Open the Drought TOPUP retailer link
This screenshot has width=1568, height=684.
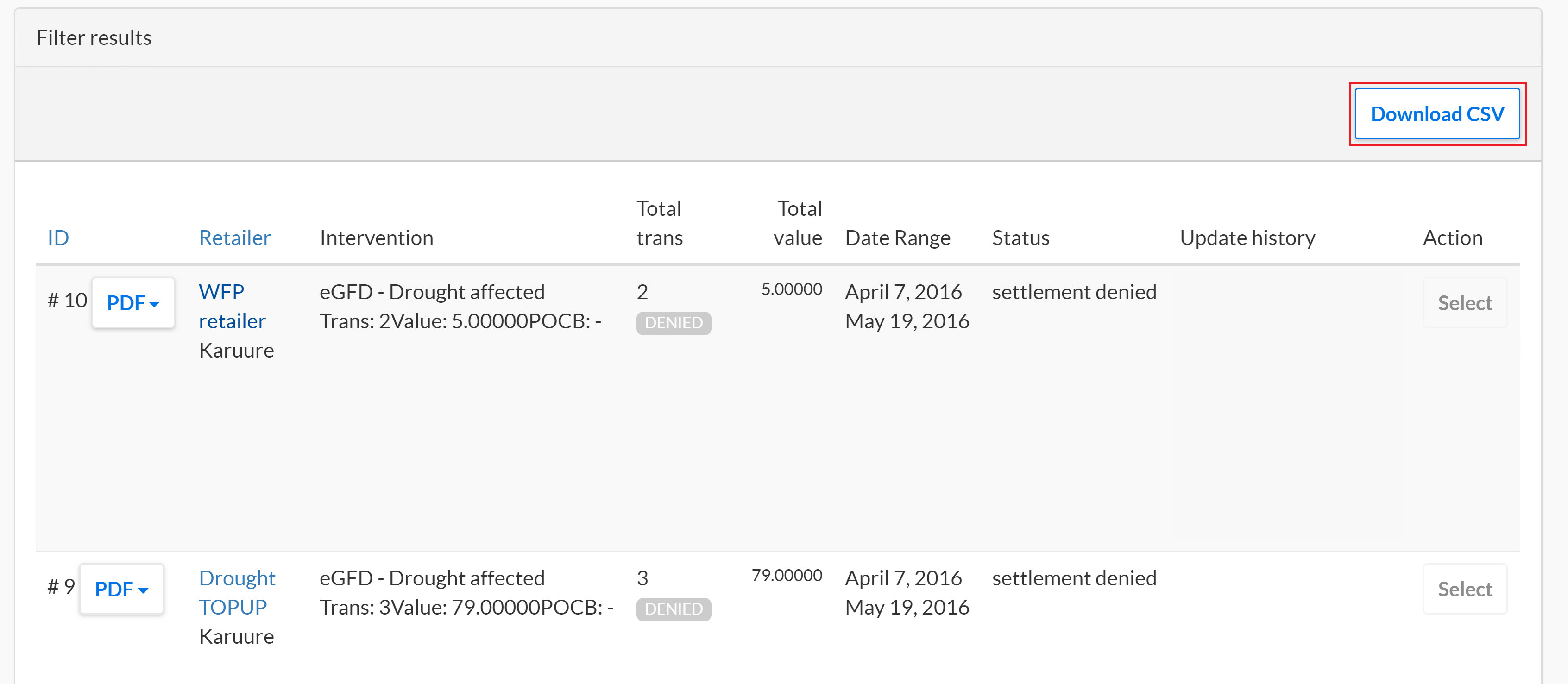point(237,592)
